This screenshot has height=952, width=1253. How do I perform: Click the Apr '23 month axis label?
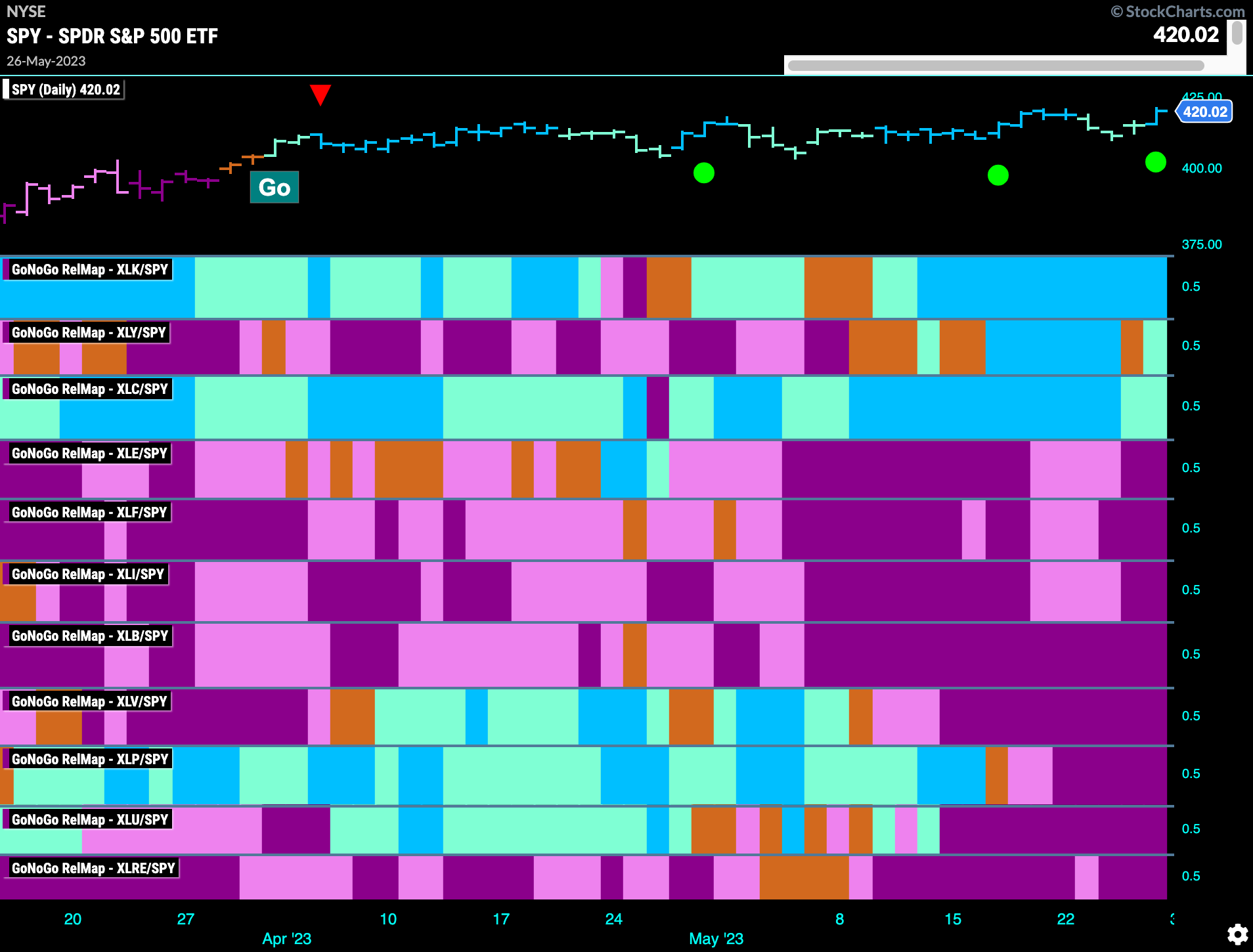coord(287,938)
